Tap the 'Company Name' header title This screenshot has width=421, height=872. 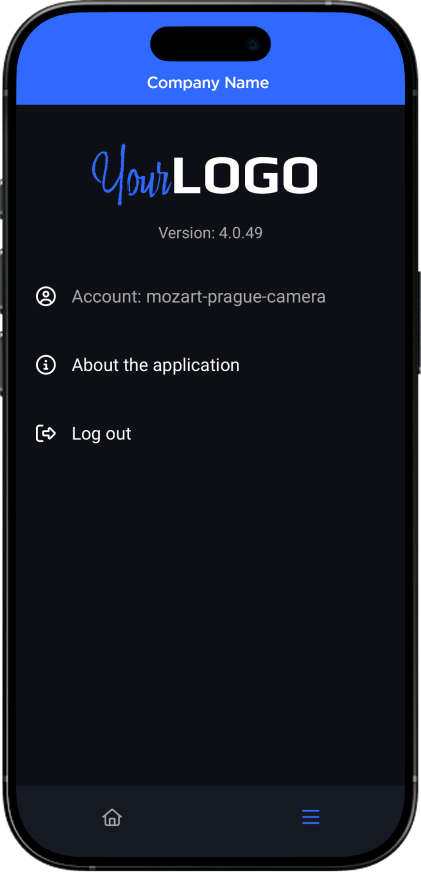pyautogui.click(x=208, y=83)
